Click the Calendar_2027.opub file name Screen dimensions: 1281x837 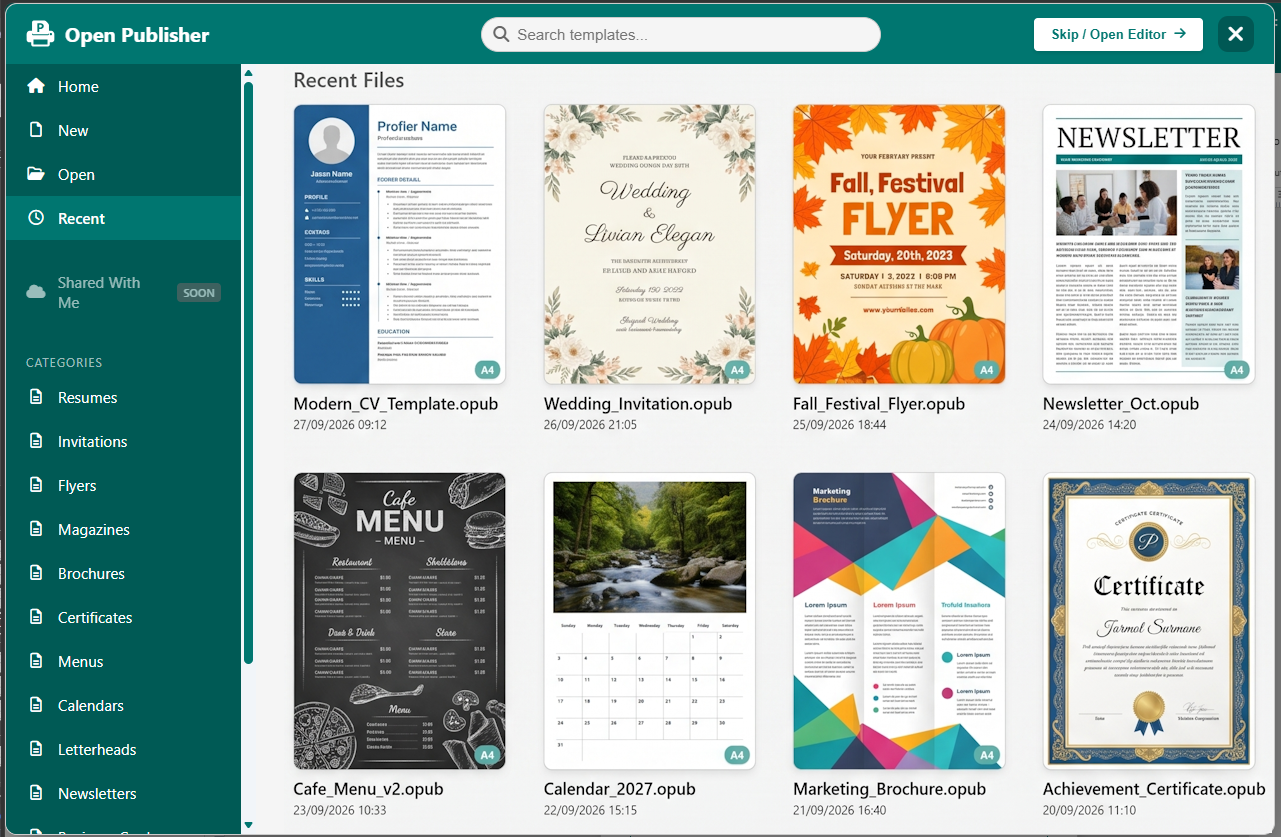pos(620,789)
